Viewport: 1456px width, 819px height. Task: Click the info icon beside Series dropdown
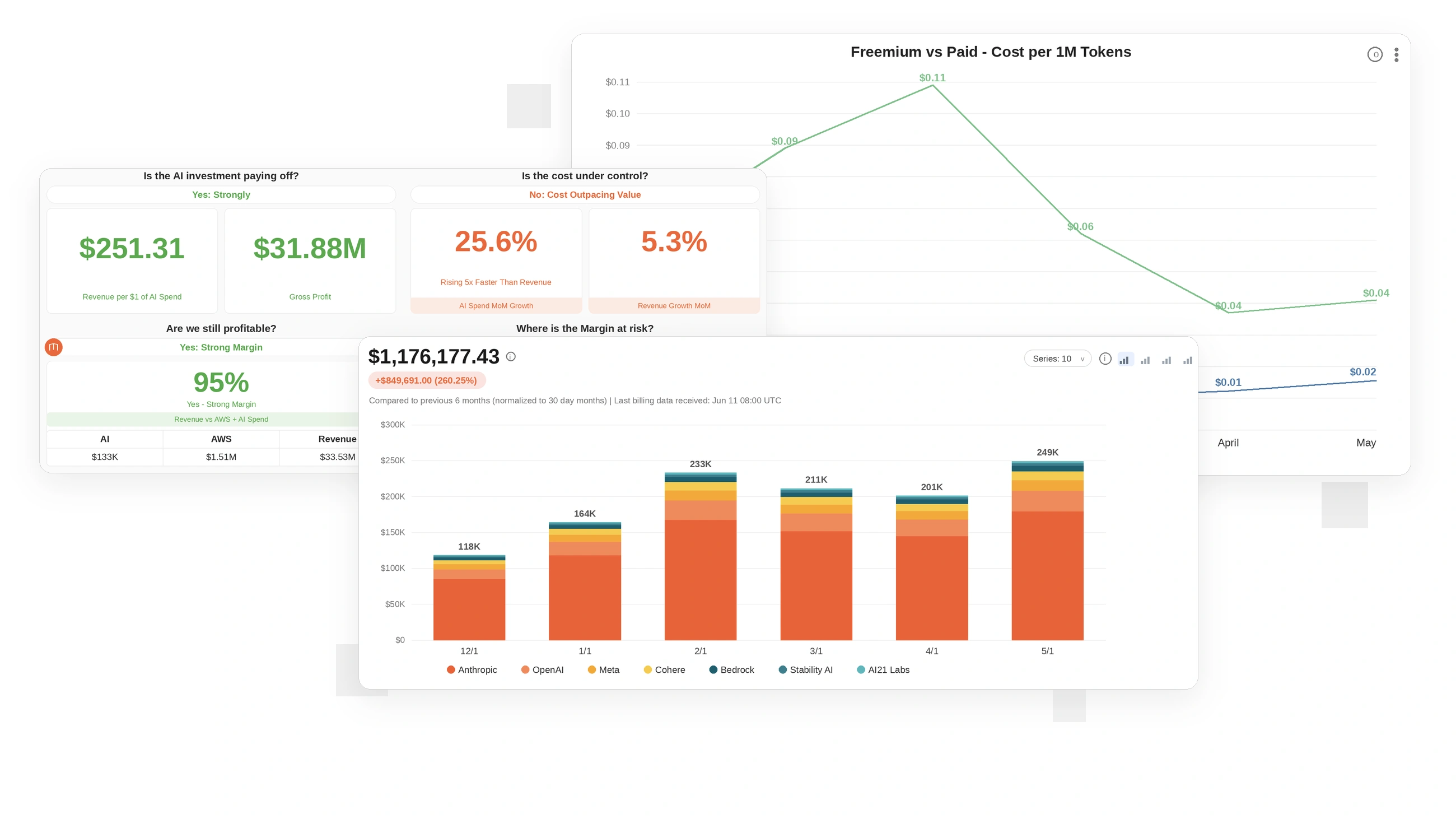1105,359
